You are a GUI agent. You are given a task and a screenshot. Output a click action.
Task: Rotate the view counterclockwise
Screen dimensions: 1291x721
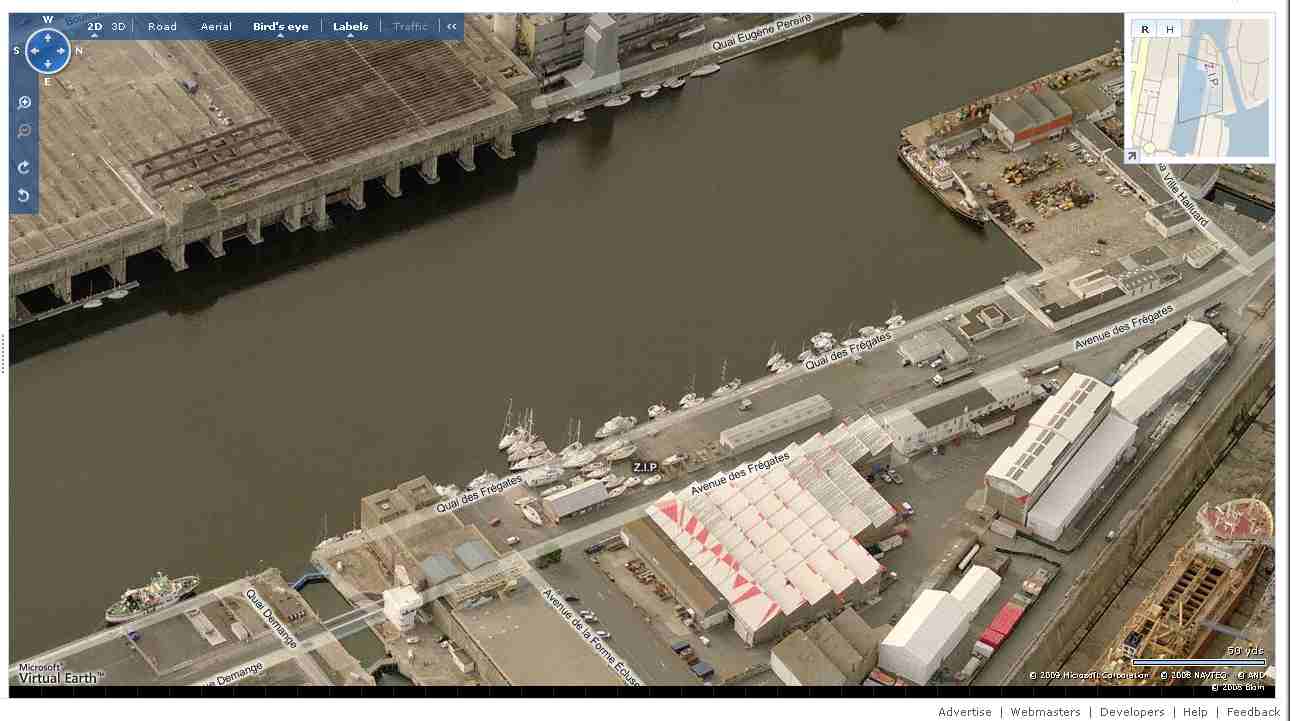pos(24,195)
